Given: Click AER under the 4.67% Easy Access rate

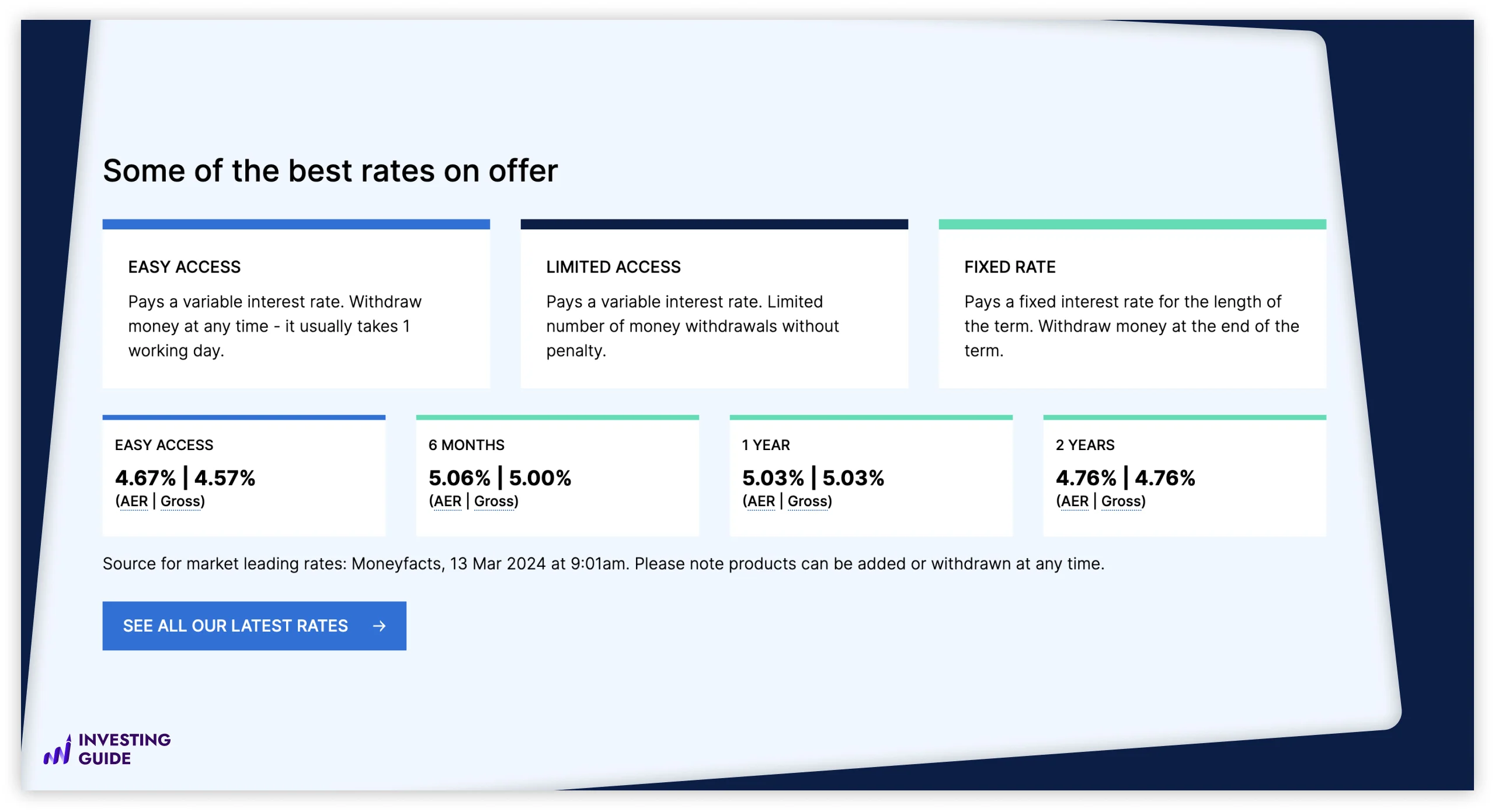Looking at the screenshot, I should [x=134, y=501].
